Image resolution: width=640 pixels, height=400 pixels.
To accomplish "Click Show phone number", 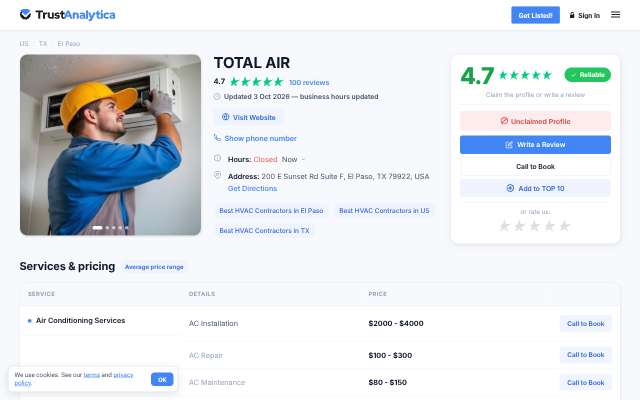I will 260,138.
